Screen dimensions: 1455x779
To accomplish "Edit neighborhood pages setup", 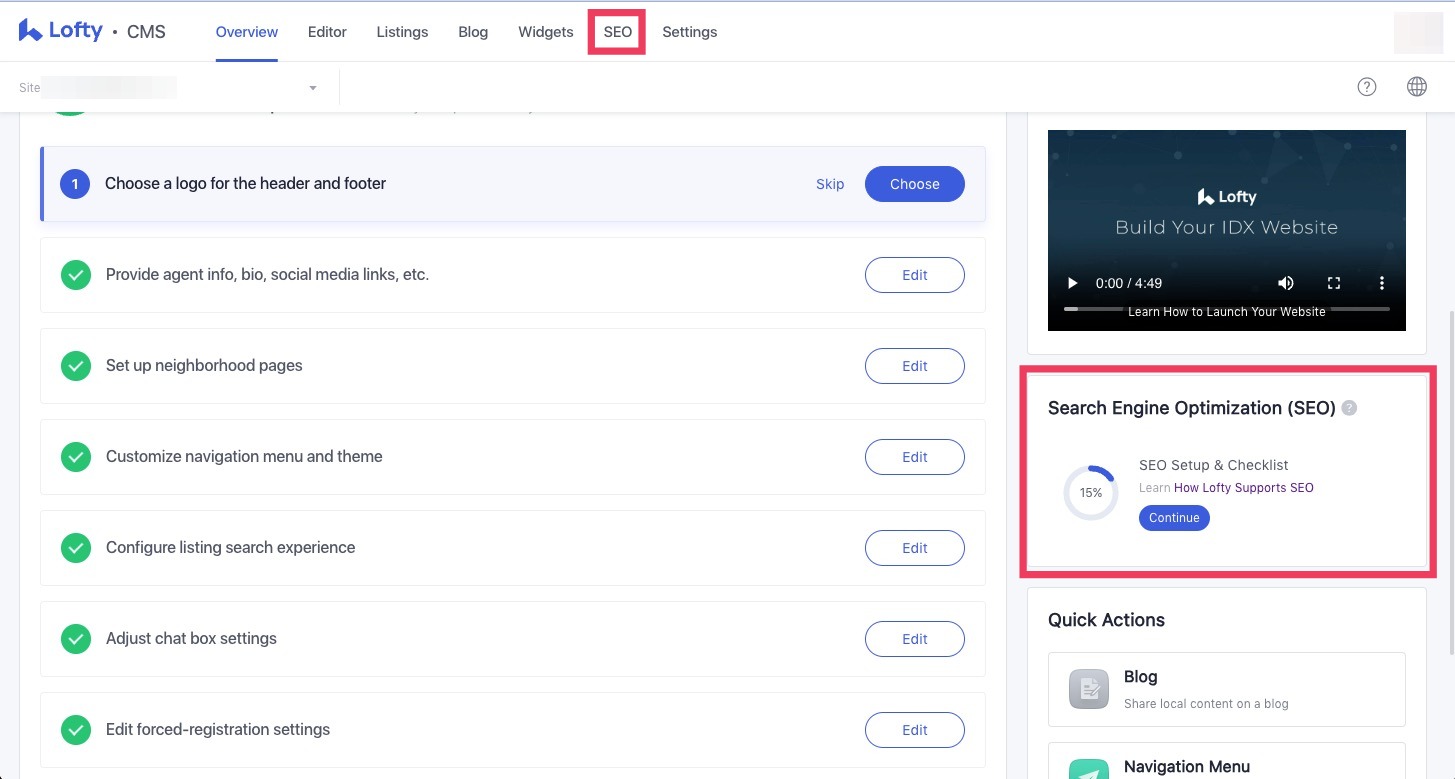I will pyautogui.click(x=915, y=366).
